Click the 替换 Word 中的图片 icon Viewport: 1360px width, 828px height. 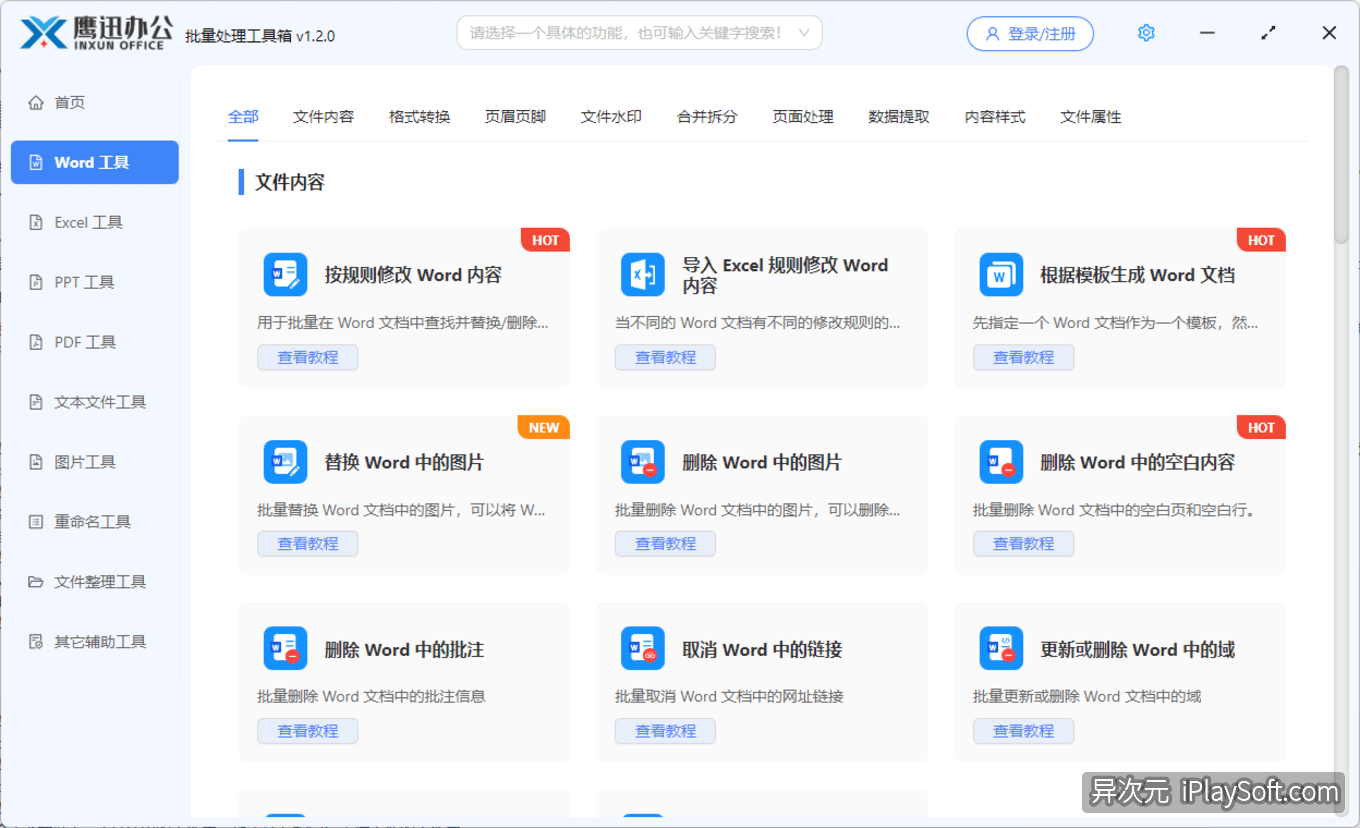point(285,462)
